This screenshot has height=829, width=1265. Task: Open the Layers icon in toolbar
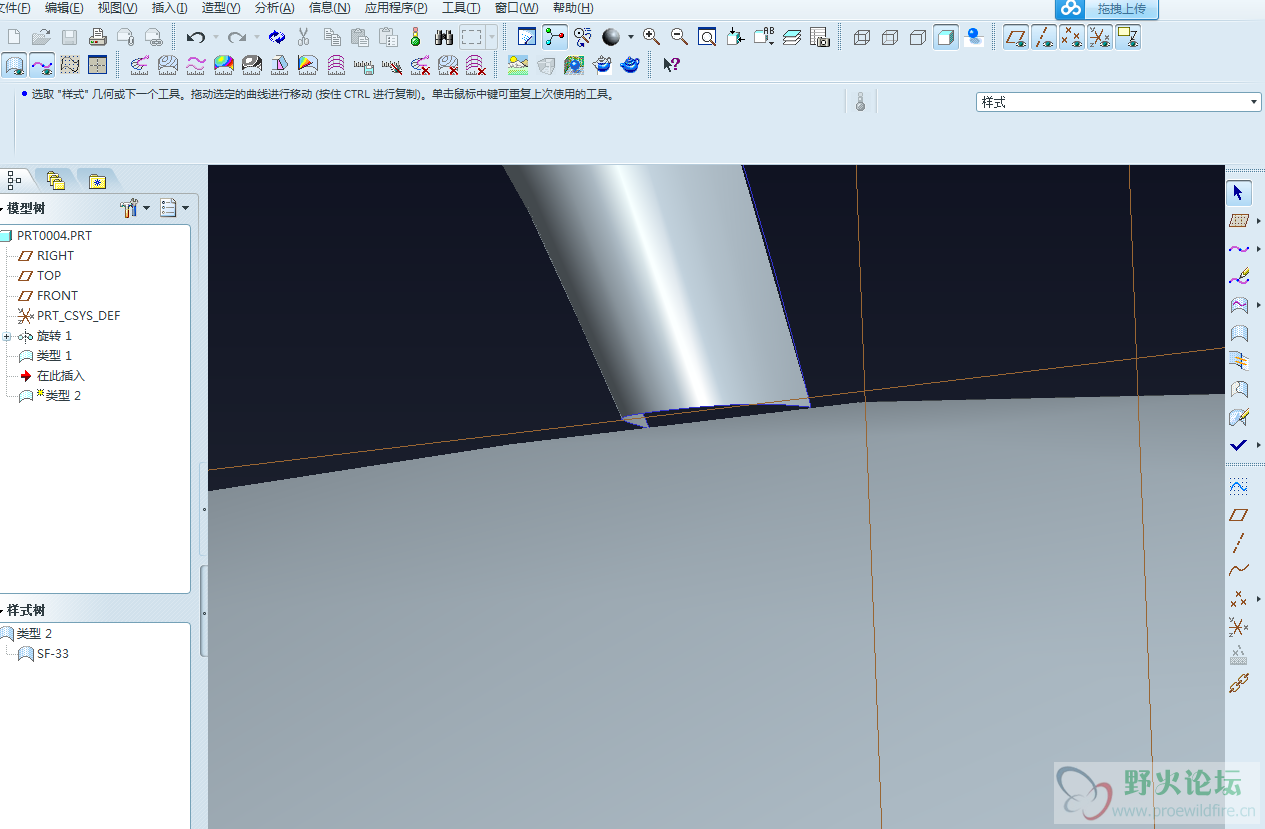(x=791, y=37)
